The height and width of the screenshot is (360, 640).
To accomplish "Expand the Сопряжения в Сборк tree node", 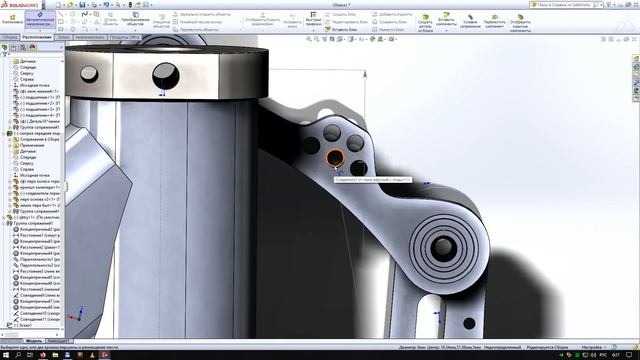I will (x=10, y=139).
